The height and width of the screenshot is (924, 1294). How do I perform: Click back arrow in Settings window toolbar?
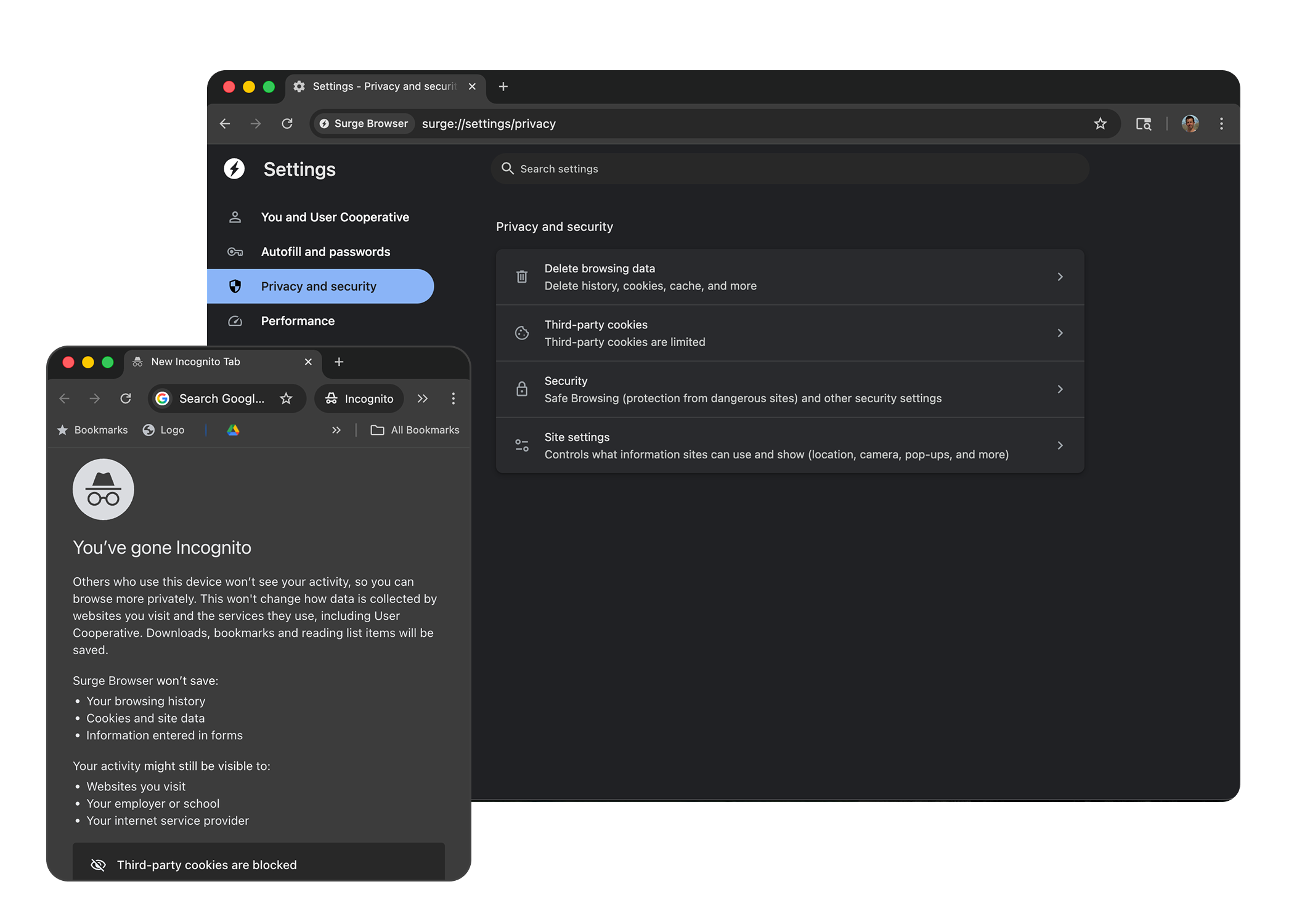pos(225,124)
